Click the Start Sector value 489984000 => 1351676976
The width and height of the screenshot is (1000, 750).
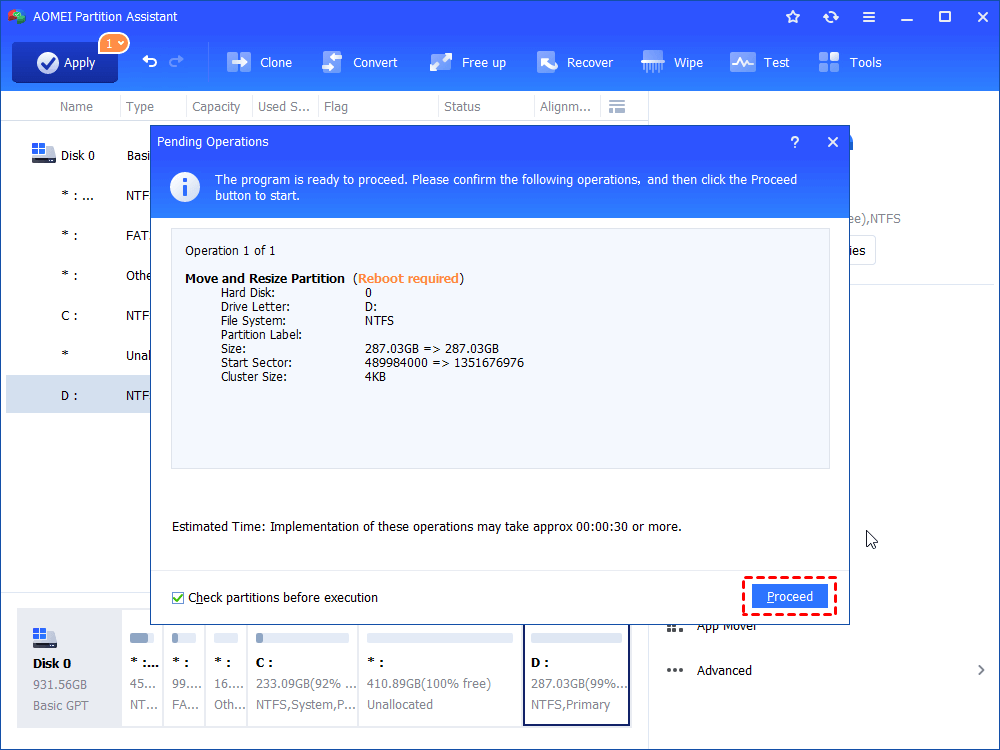[444, 362]
